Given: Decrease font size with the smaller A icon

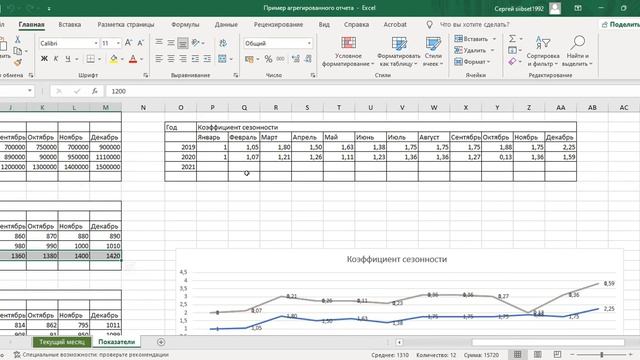Looking at the screenshot, I should click(x=140, y=43).
